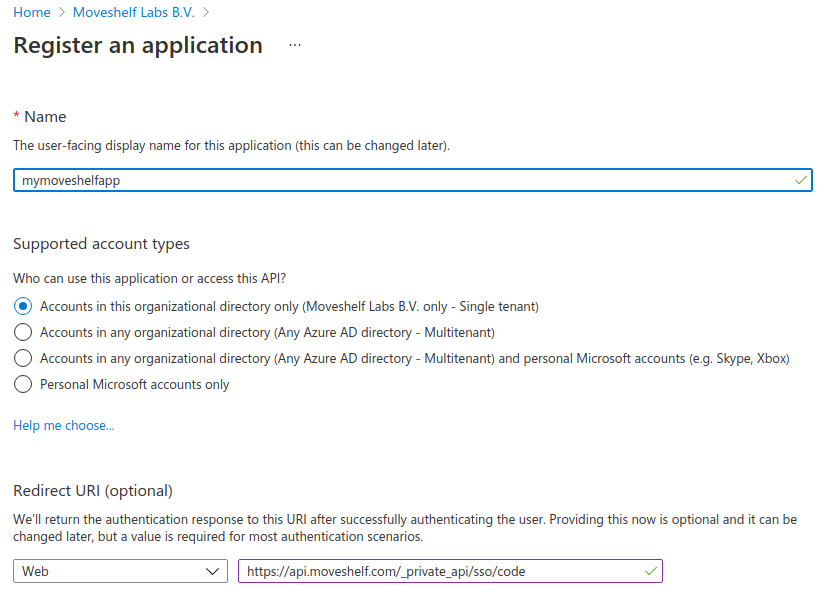Screen dimensions: 825x599
Task: Open the Moveshelf Labs B.V. breadcrumb
Action: (x=134, y=13)
